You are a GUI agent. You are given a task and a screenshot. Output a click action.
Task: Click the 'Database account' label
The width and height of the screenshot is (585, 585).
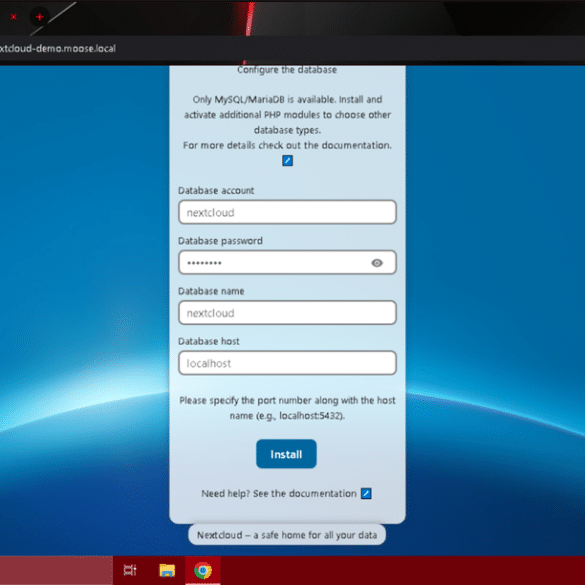216,191
